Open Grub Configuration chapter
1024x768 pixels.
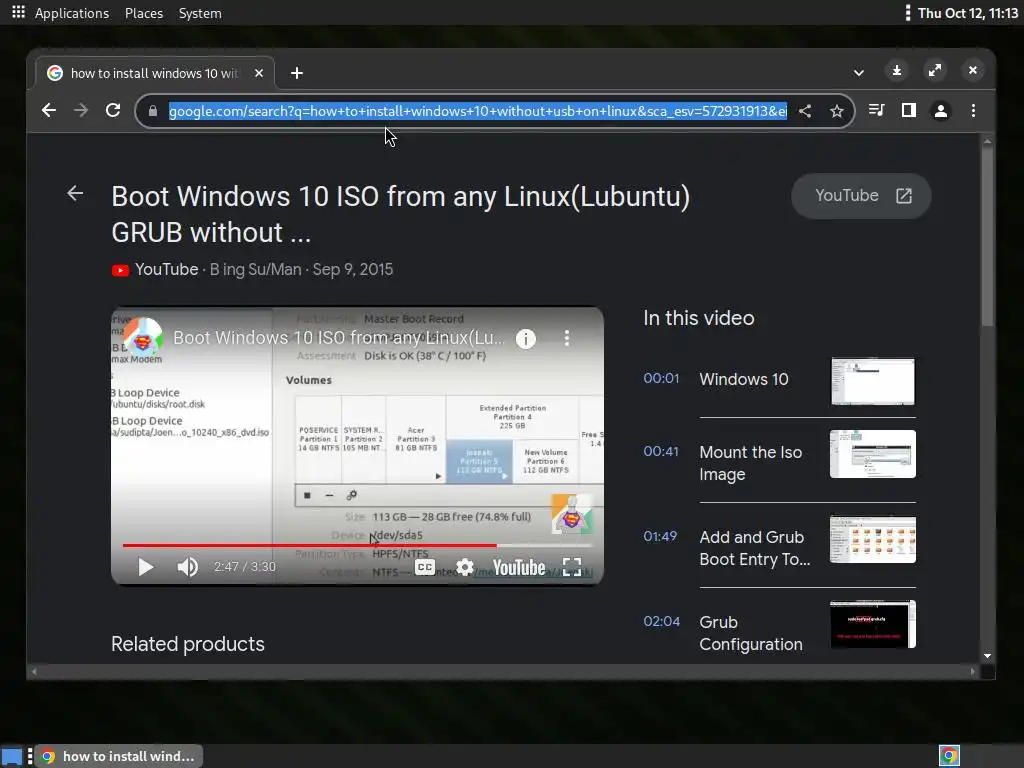751,633
